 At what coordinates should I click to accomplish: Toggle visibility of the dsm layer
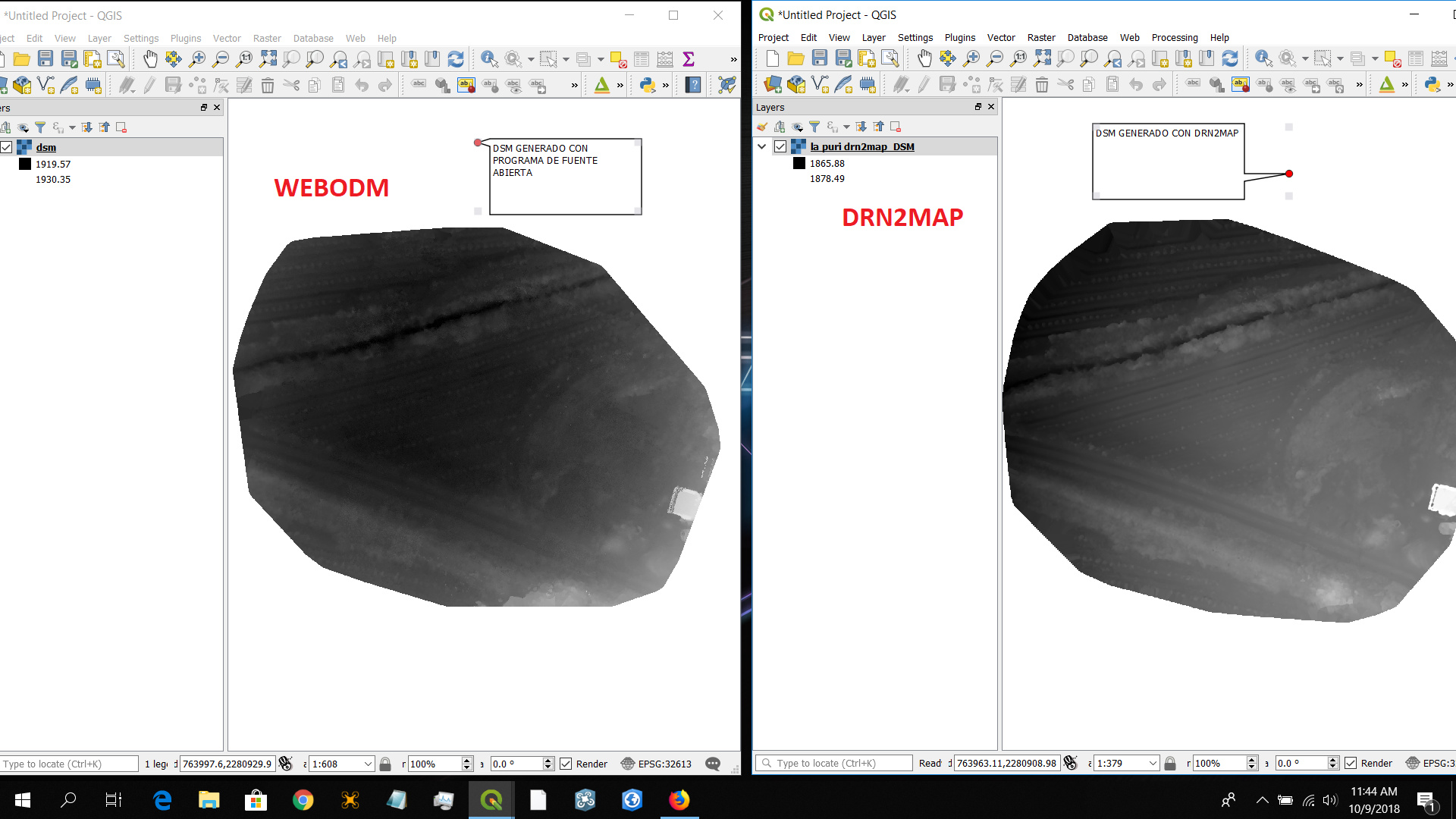pyautogui.click(x=5, y=147)
